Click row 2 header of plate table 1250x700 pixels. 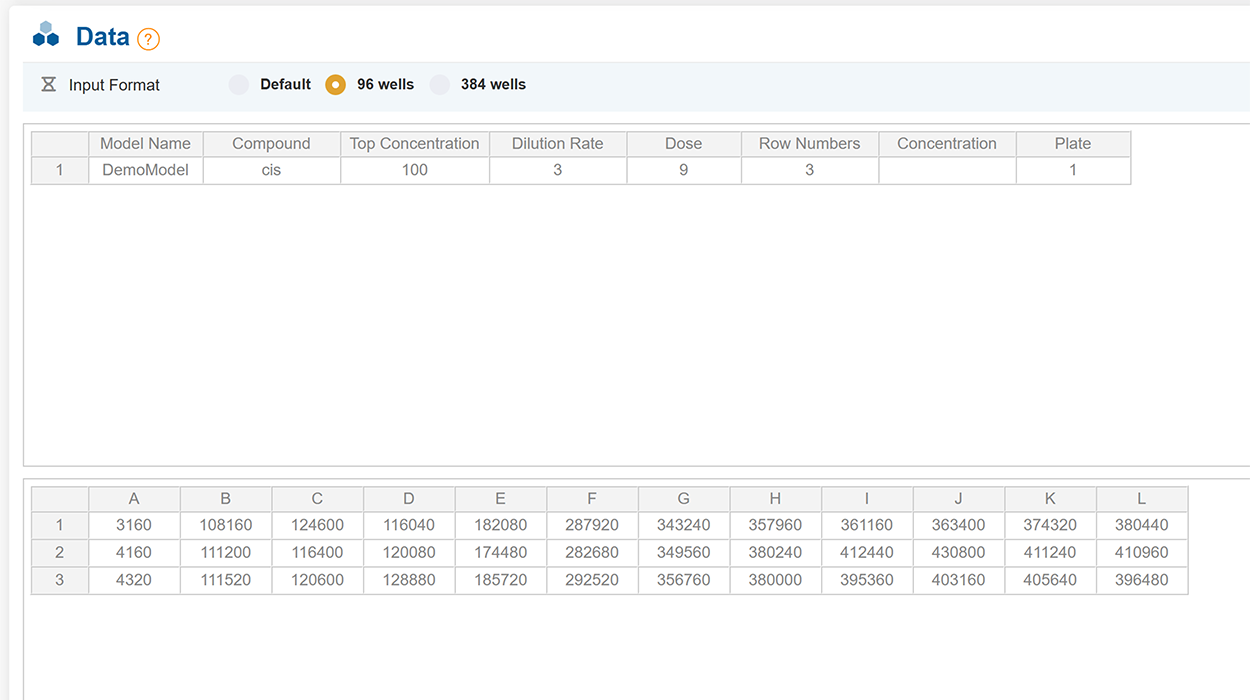(x=60, y=553)
